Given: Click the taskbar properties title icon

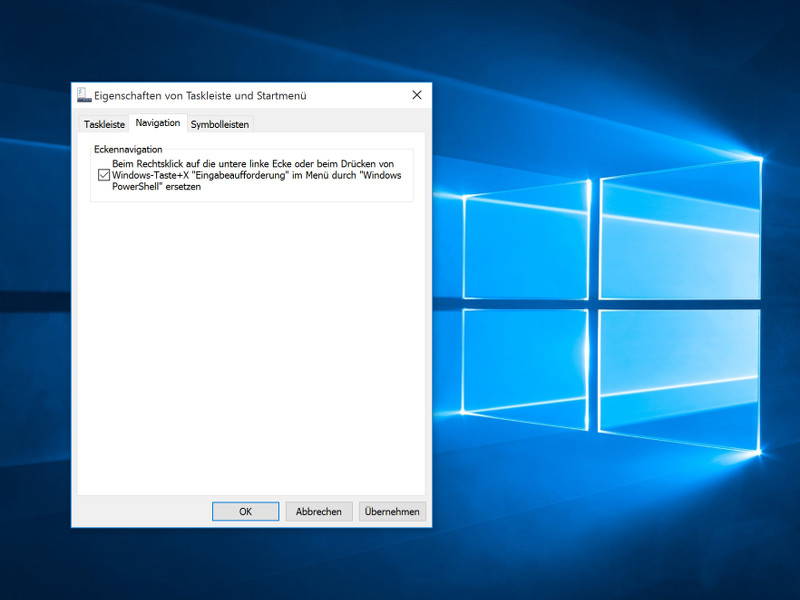Looking at the screenshot, I should 84,95.
